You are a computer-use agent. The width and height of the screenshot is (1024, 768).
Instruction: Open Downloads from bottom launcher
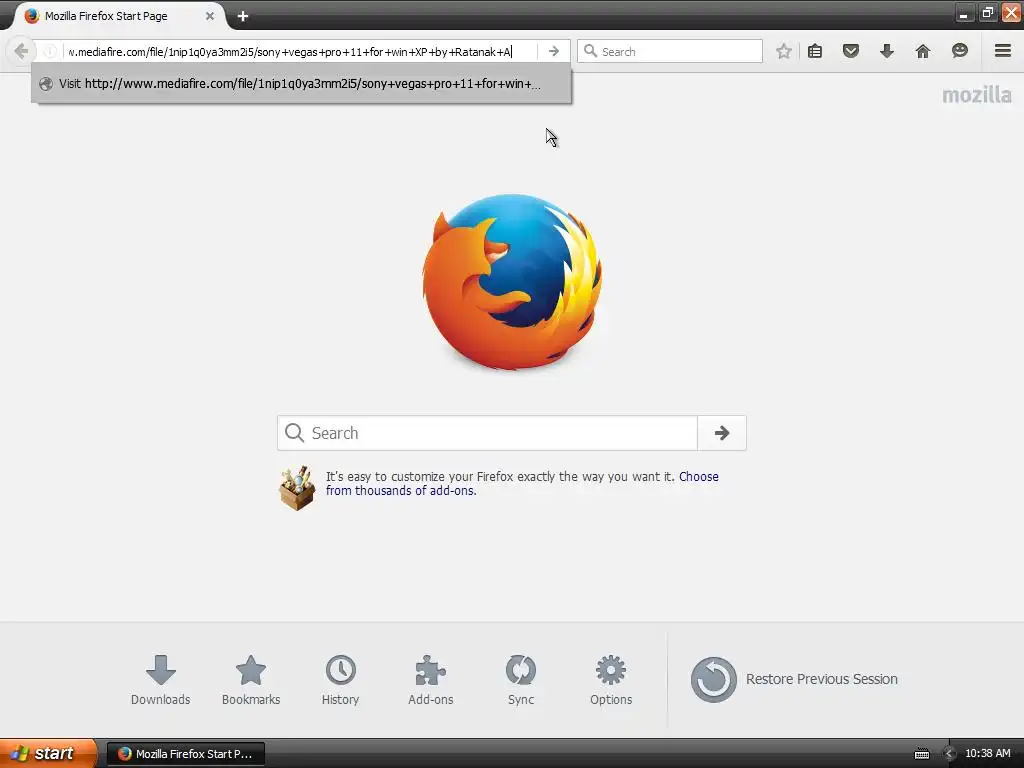[161, 680]
